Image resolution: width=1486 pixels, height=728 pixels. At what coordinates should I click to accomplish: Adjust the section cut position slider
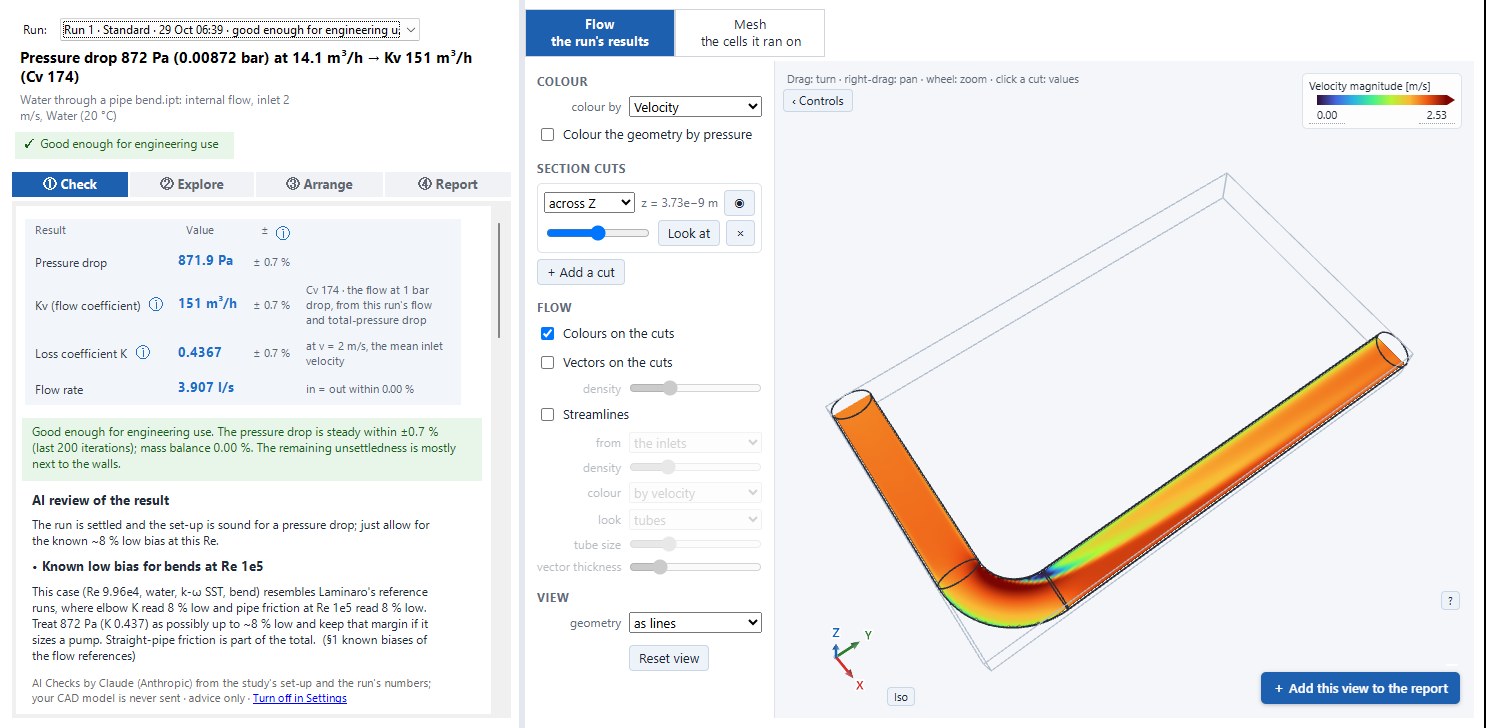point(598,233)
